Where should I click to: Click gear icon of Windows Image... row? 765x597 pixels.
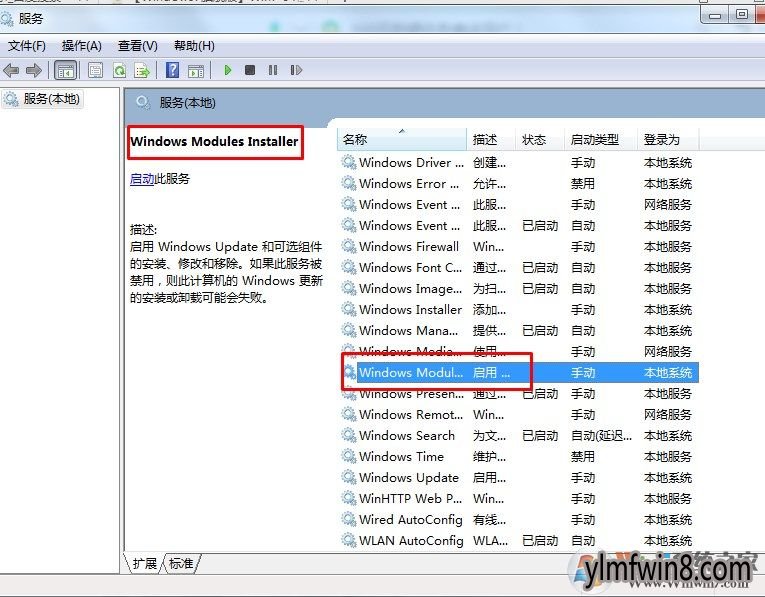click(x=349, y=288)
